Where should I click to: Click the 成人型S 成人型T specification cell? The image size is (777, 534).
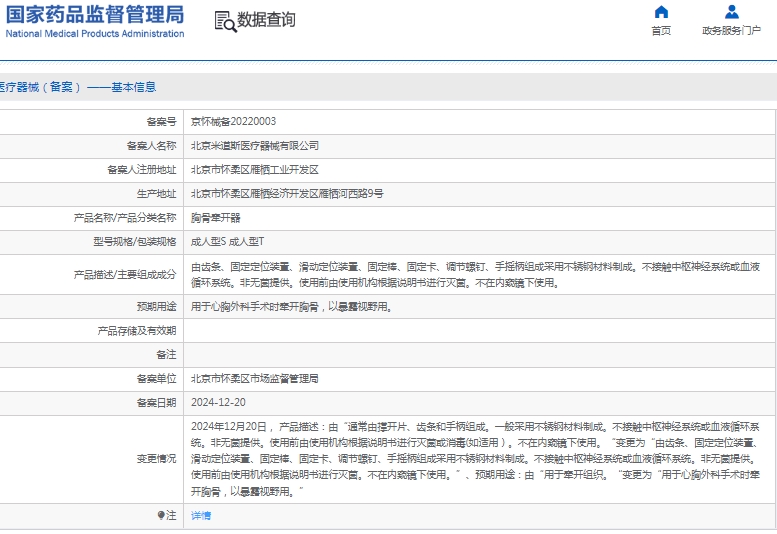[227, 242]
